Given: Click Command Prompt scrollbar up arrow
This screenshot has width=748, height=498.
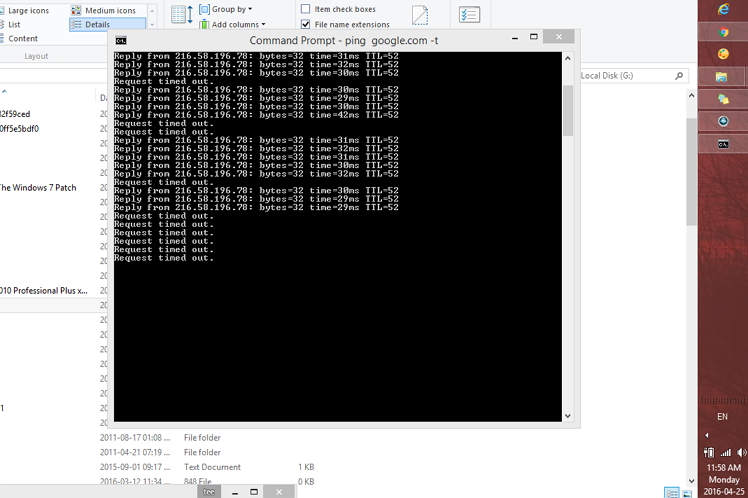Looking at the screenshot, I should point(568,58).
